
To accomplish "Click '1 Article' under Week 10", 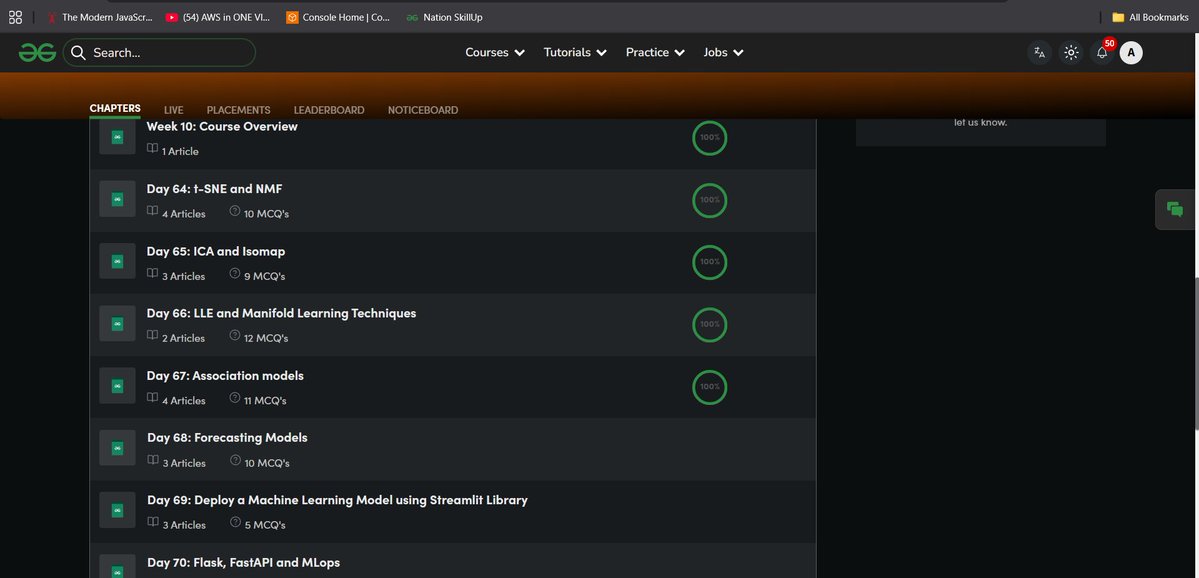I will click(180, 151).
